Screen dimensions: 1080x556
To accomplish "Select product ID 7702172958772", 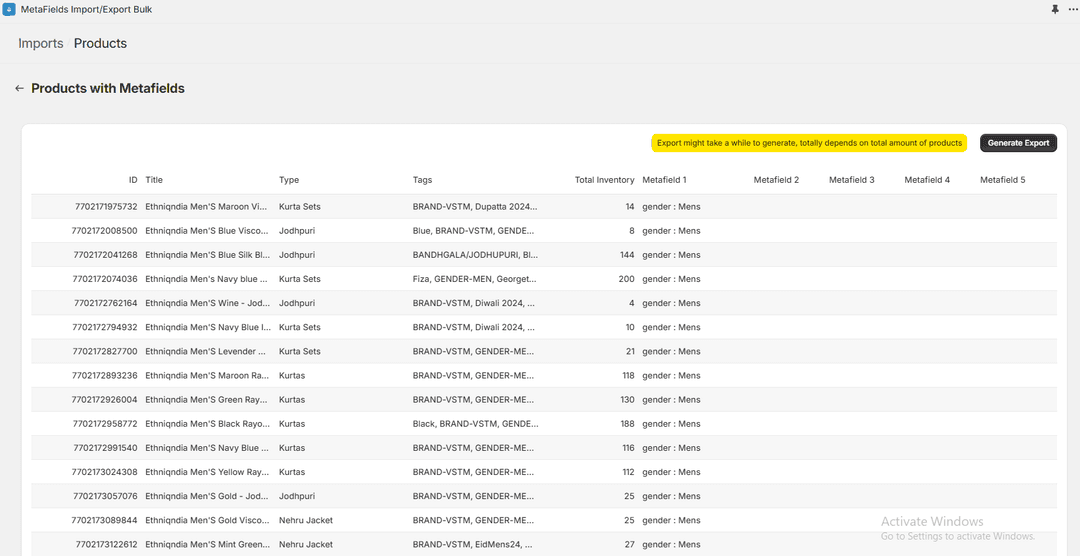I will point(105,424).
